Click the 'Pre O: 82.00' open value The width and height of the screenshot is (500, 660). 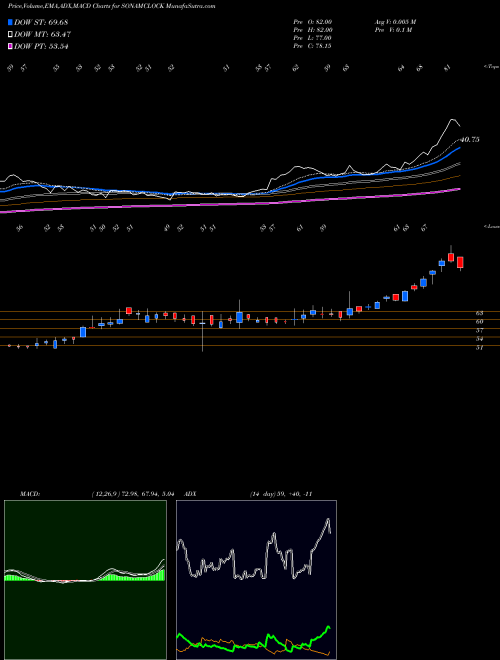pyautogui.click(x=313, y=22)
